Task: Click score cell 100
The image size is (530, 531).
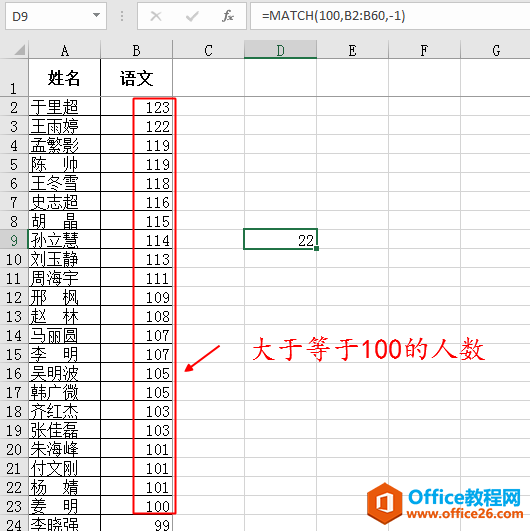Action: click(x=136, y=506)
